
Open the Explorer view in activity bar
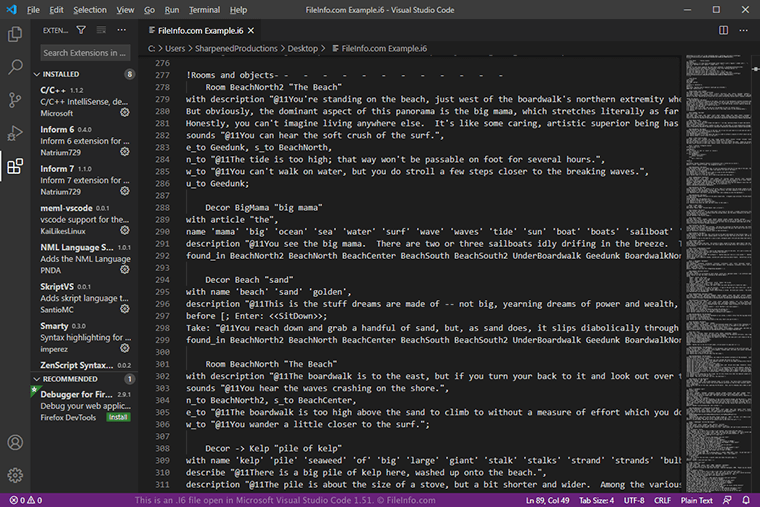click(x=15, y=34)
